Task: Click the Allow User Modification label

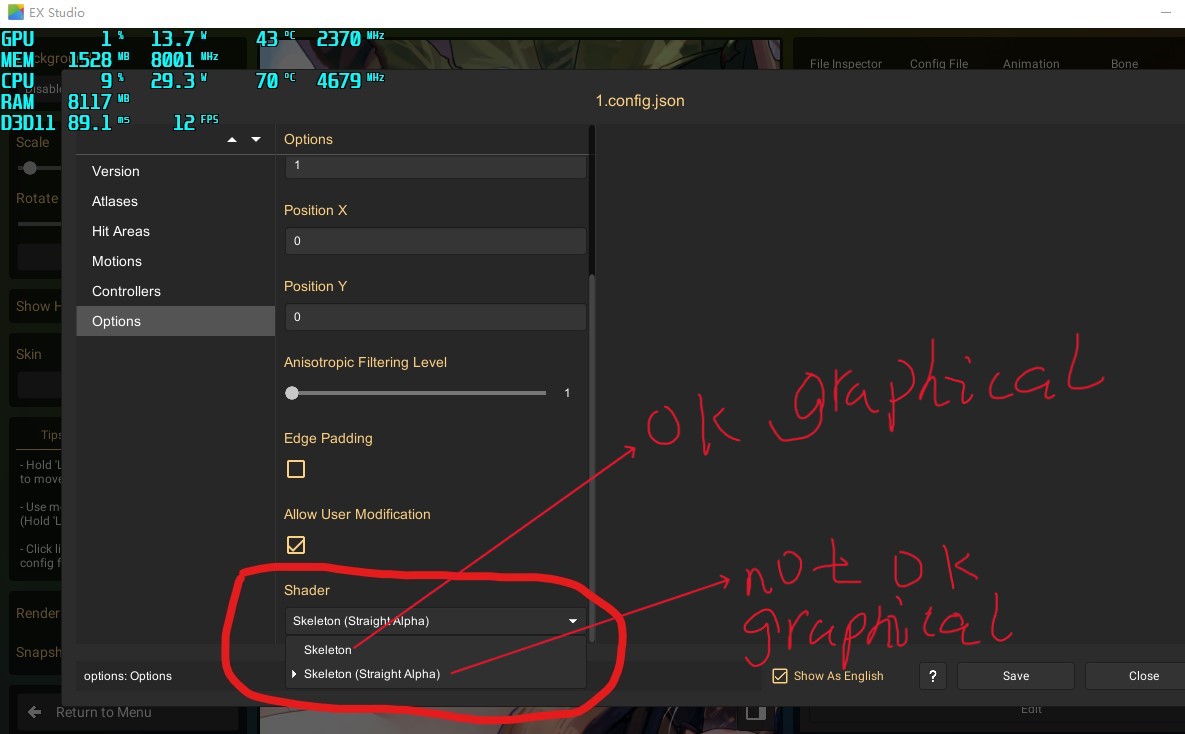Action: tap(357, 515)
